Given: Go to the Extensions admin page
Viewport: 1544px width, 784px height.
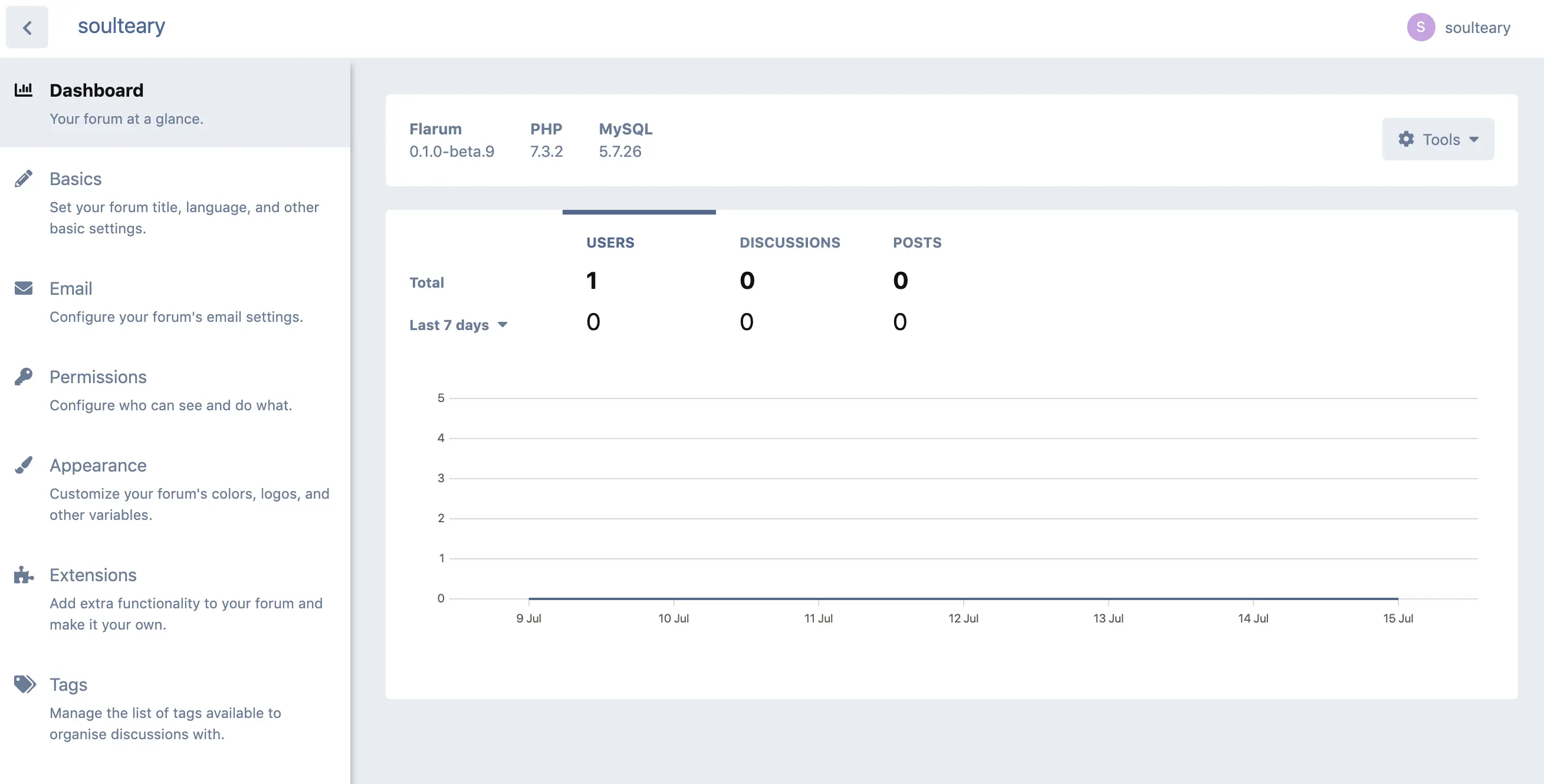Looking at the screenshot, I should pos(93,575).
